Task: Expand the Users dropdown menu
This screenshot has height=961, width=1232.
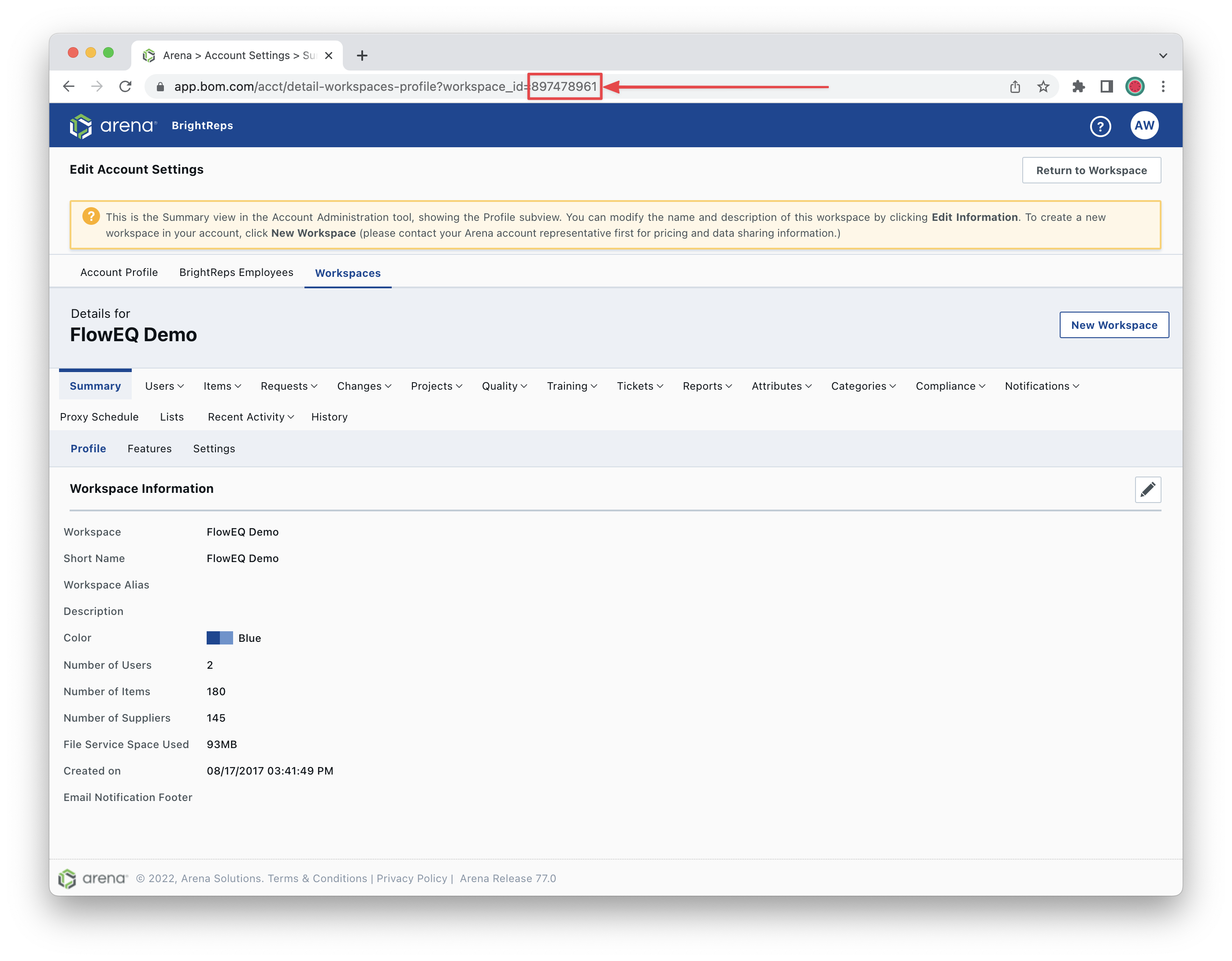Action: [163, 386]
